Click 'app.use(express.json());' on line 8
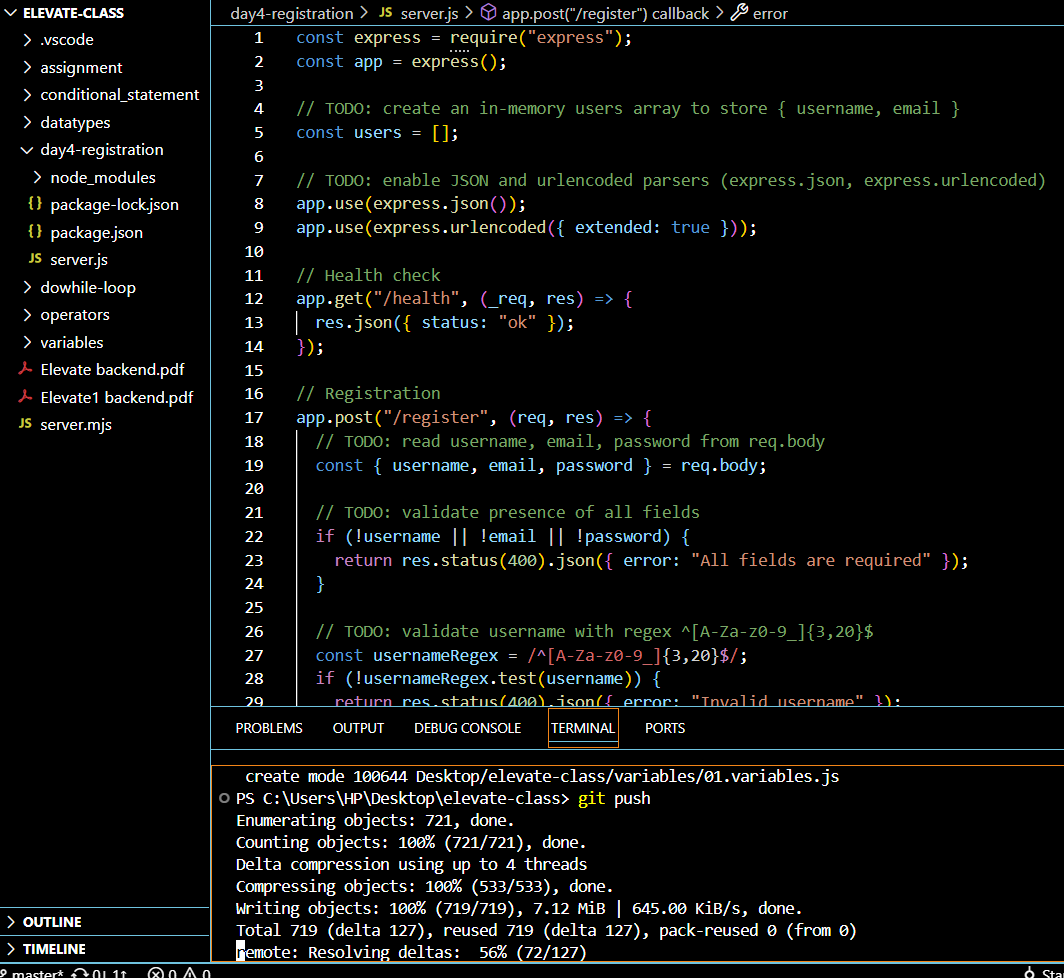This screenshot has width=1064, height=978. pyautogui.click(x=411, y=204)
